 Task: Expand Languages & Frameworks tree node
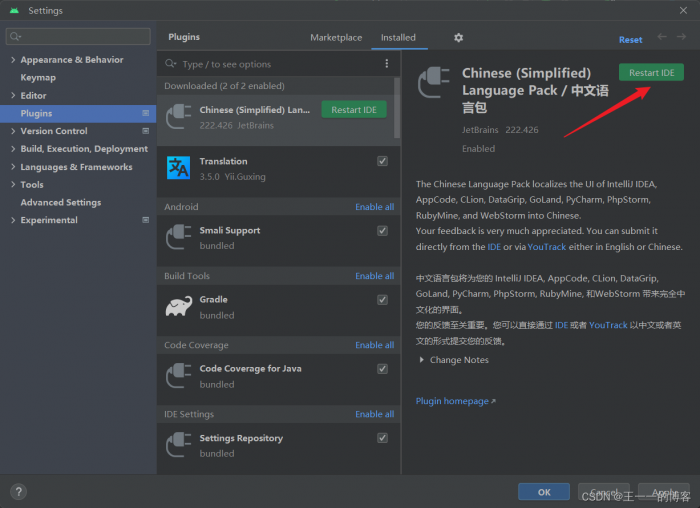point(13,167)
